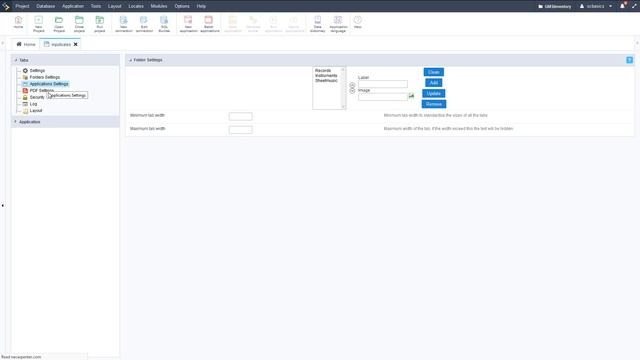Select the third entry in the folder list
Image resolution: width=640 pixels, height=360 pixels.
[x=326, y=80]
